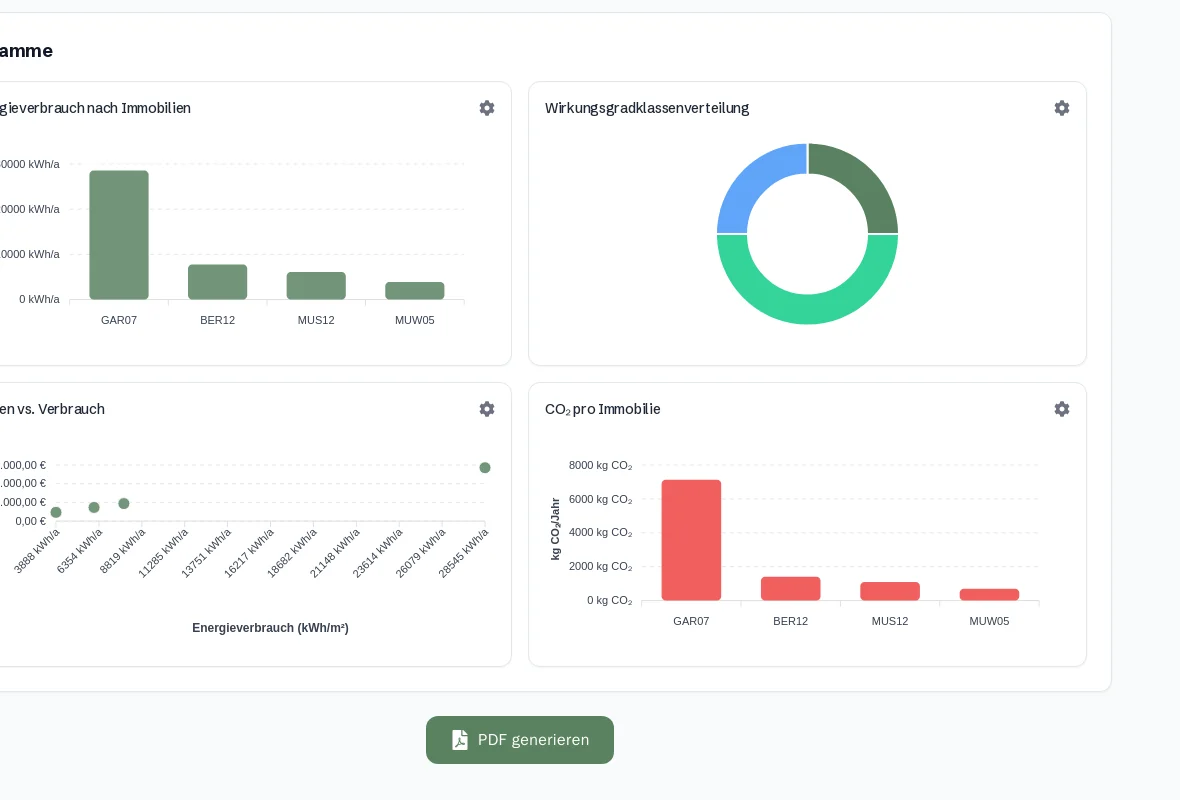Click the Energieverbrauch (kWh/m²) axis label
Viewport: 1180px width, 800px height.
(x=270, y=628)
